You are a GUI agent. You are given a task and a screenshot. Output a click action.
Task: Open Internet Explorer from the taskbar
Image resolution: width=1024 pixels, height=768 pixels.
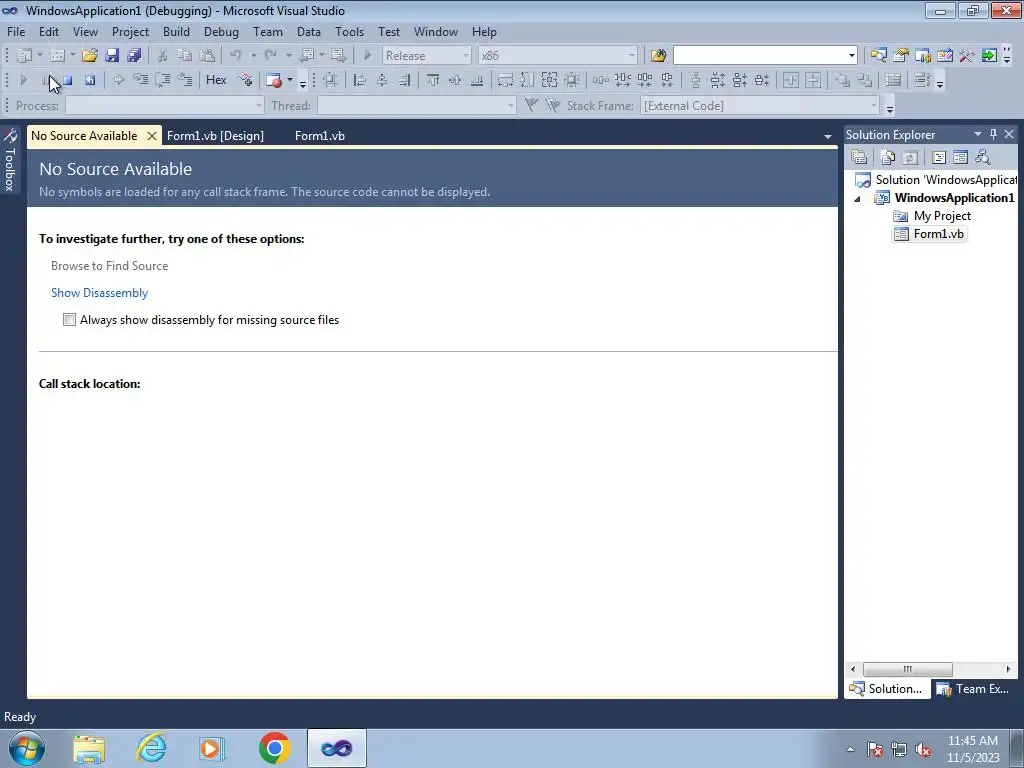tap(151, 748)
